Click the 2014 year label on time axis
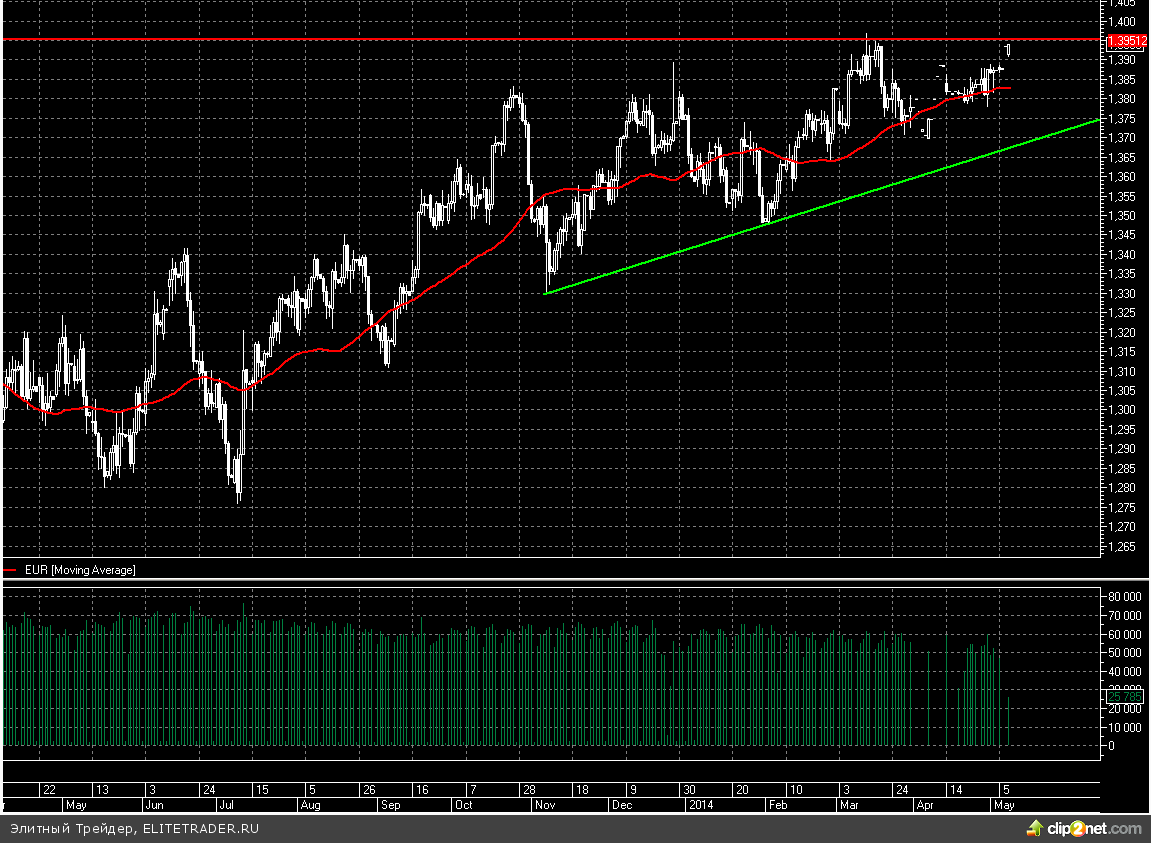1151x843 pixels. (701, 804)
